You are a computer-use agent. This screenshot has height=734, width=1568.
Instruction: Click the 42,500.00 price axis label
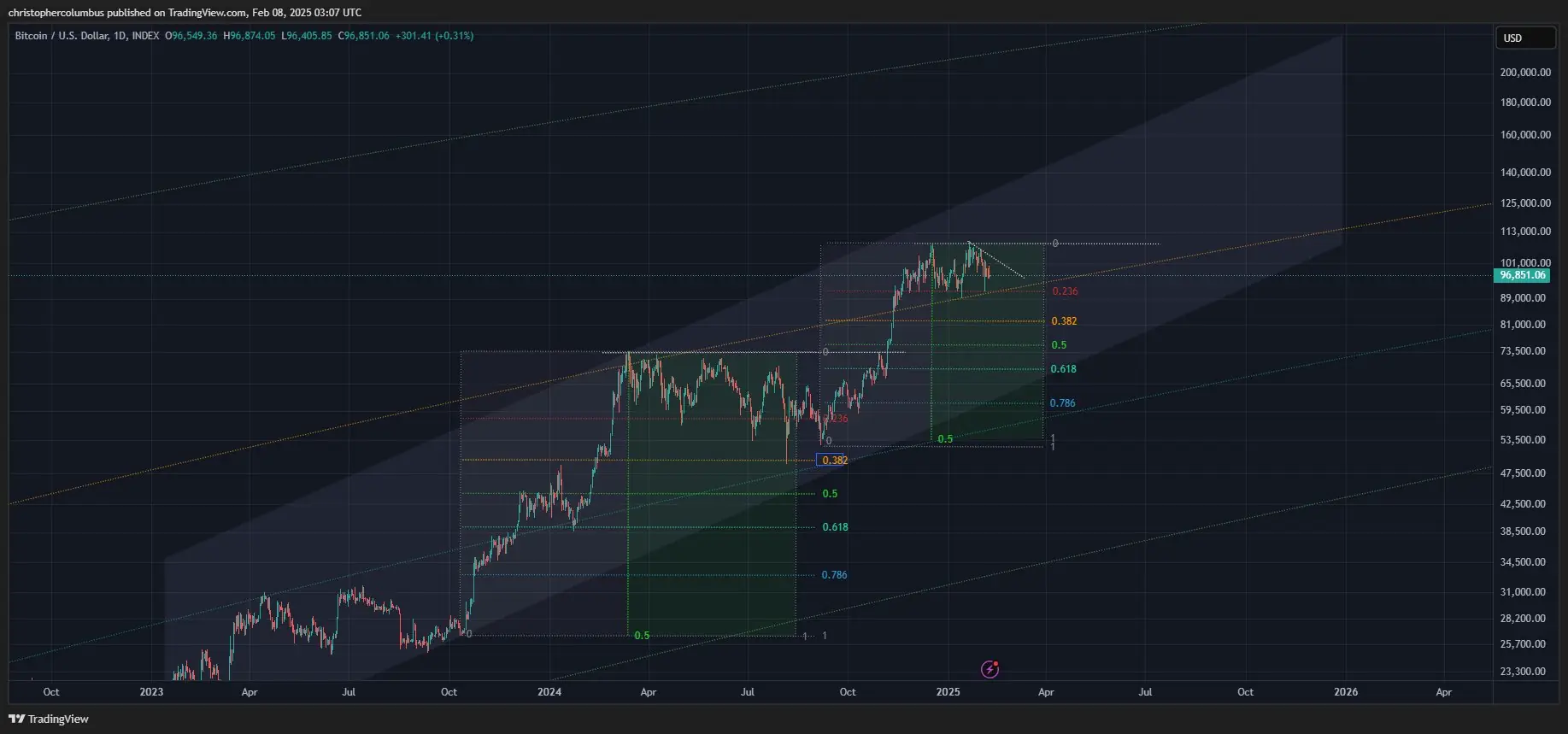1523,504
